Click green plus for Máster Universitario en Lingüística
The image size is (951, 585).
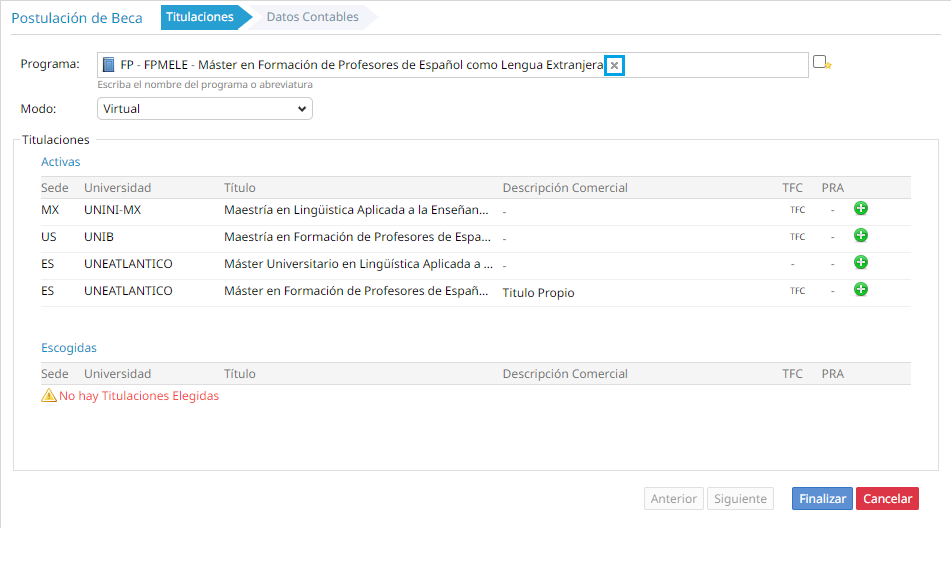click(860, 263)
